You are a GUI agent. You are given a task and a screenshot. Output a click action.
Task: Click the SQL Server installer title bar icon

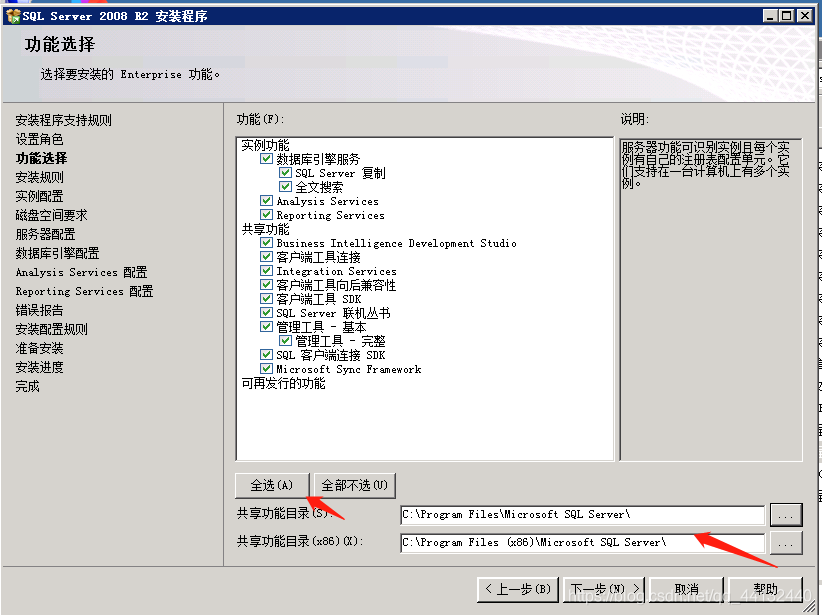click(x=13, y=16)
